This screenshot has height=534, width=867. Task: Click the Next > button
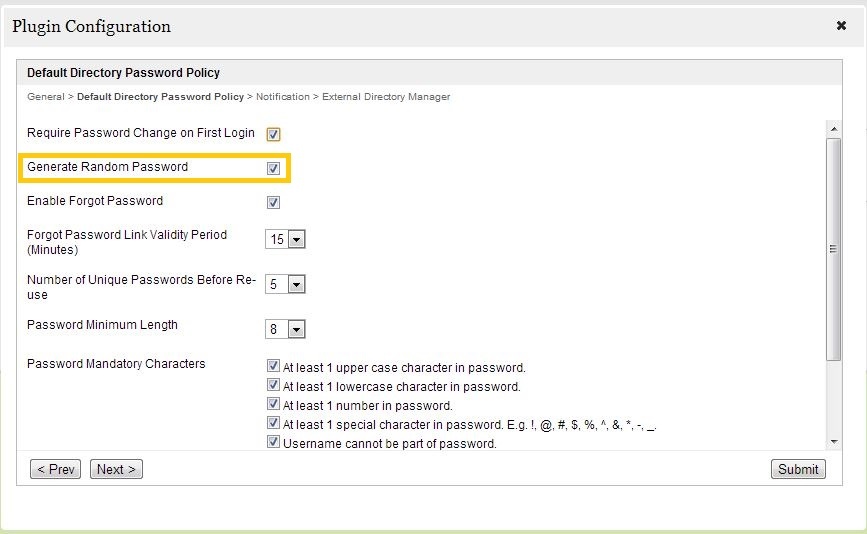tap(116, 469)
